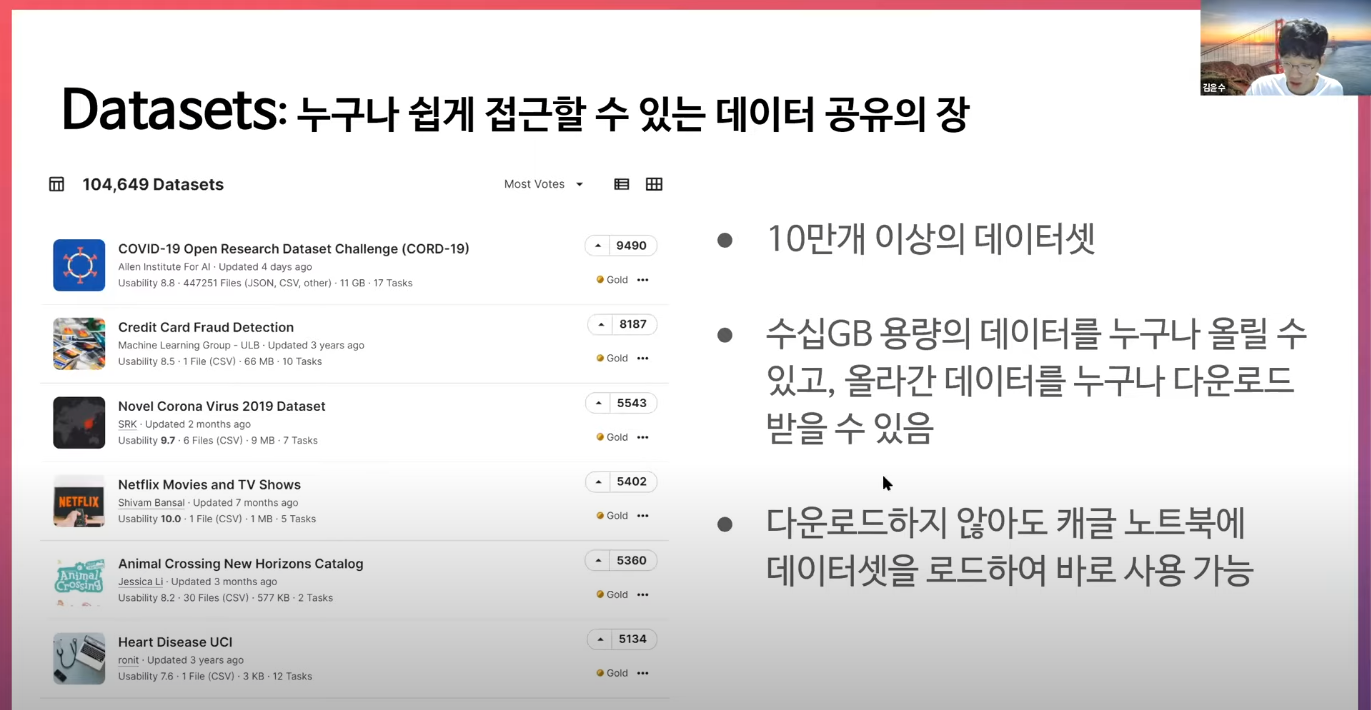The image size is (1371, 710).
Task: Visit author Shivam Bansal profile link
Action: (x=151, y=503)
